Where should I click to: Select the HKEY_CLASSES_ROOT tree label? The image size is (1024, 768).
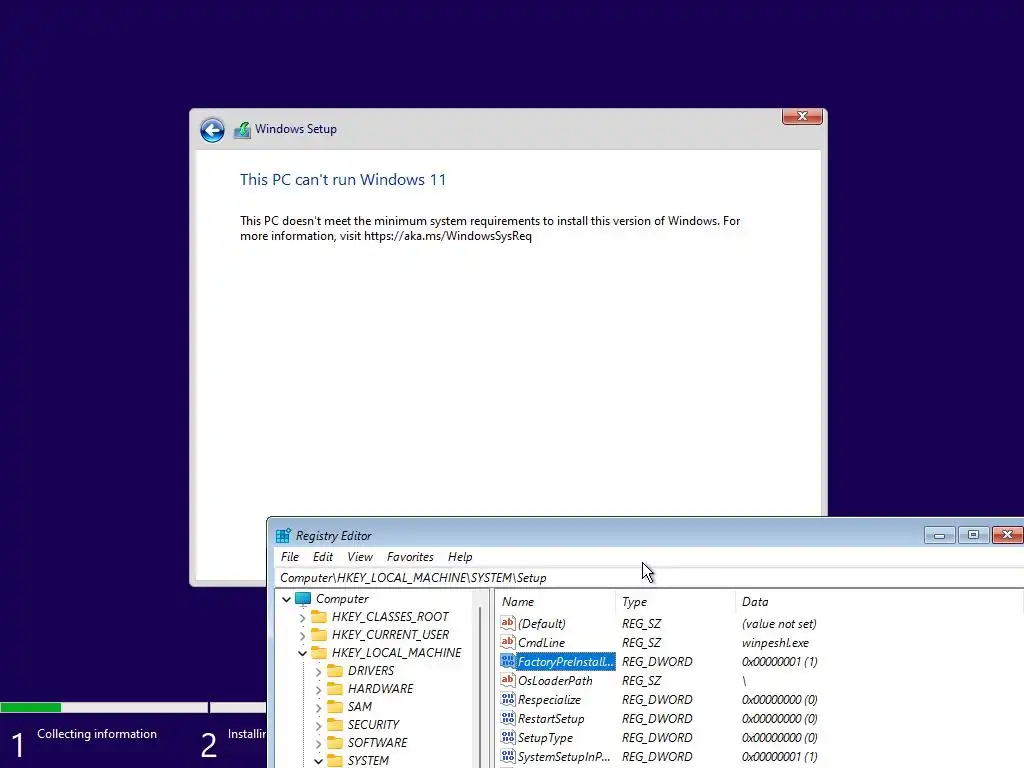point(390,617)
